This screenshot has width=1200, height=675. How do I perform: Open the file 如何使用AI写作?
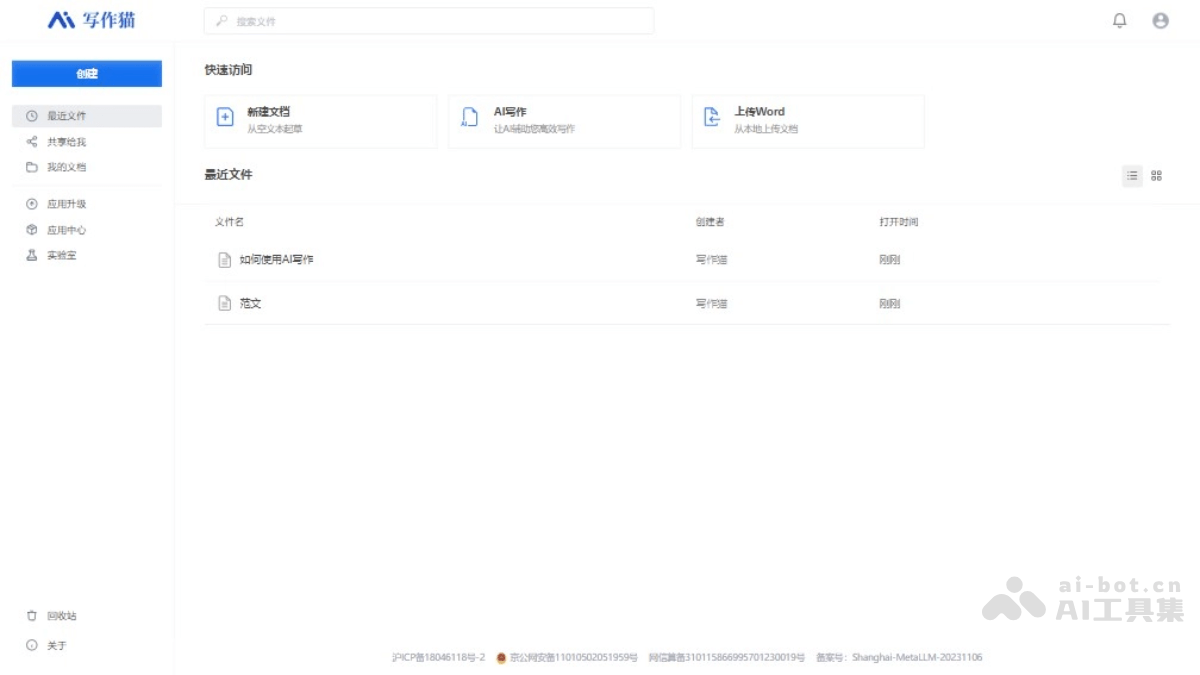click(276, 260)
